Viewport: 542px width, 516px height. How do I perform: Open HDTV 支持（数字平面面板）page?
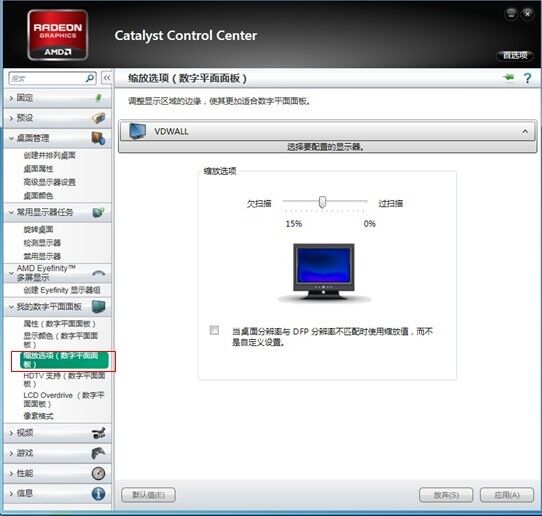[64, 379]
